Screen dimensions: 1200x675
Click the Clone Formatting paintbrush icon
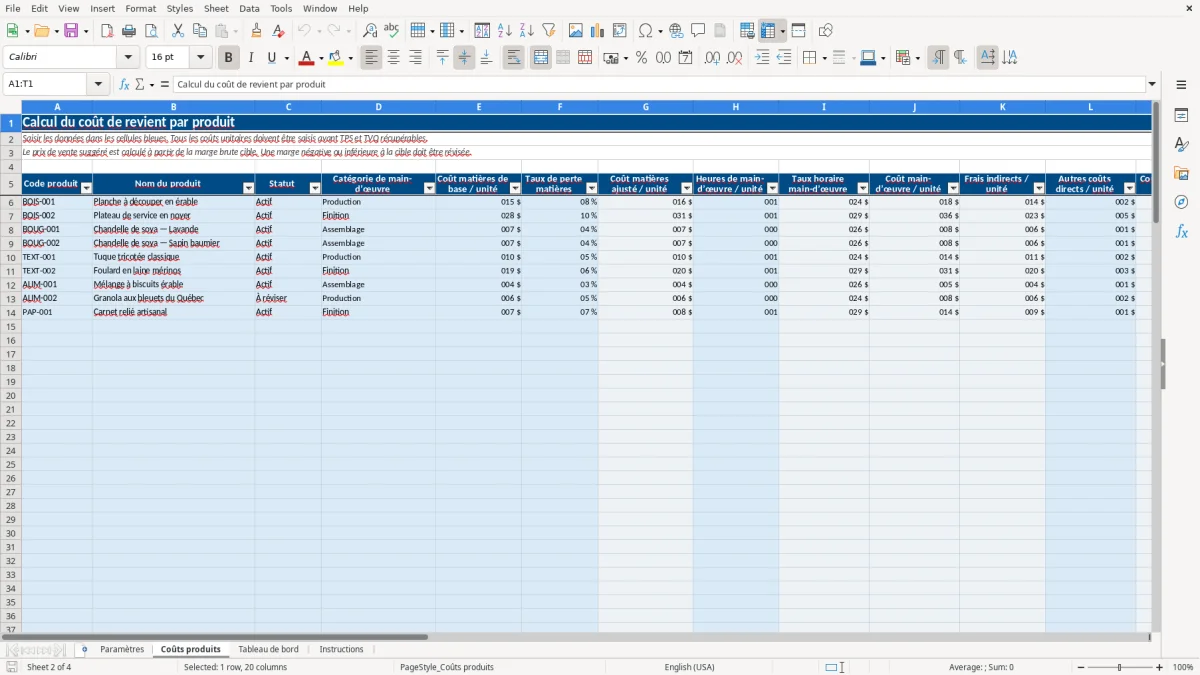tap(257, 31)
